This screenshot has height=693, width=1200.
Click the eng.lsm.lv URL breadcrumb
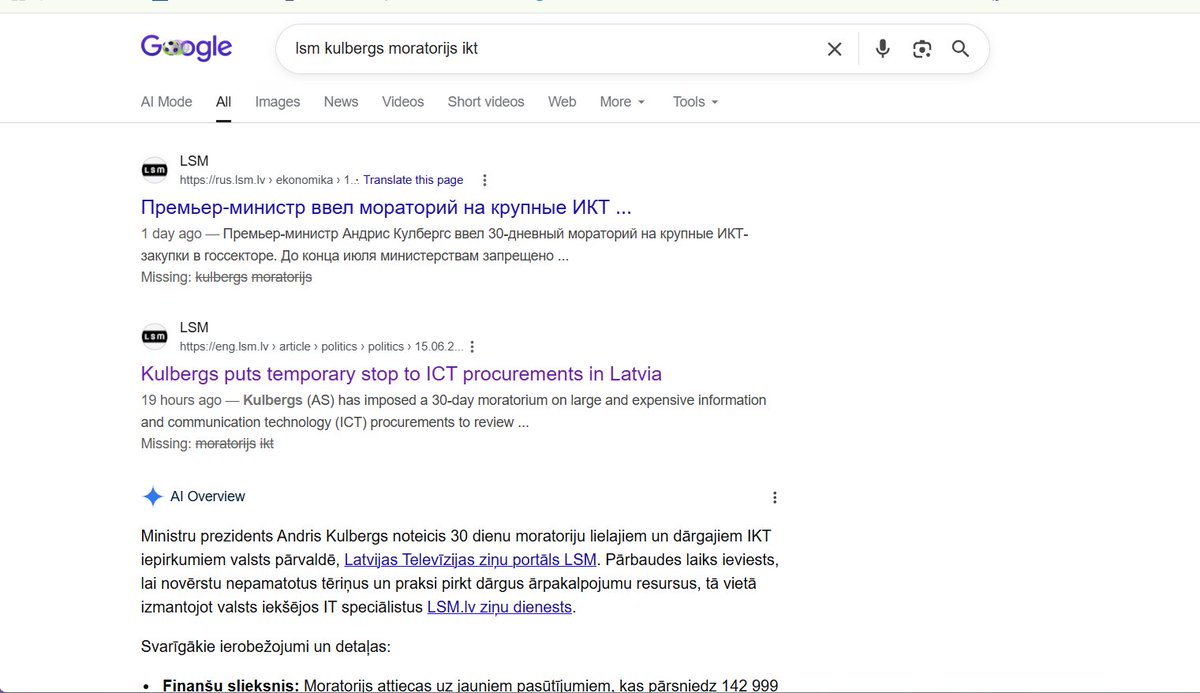point(321,347)
